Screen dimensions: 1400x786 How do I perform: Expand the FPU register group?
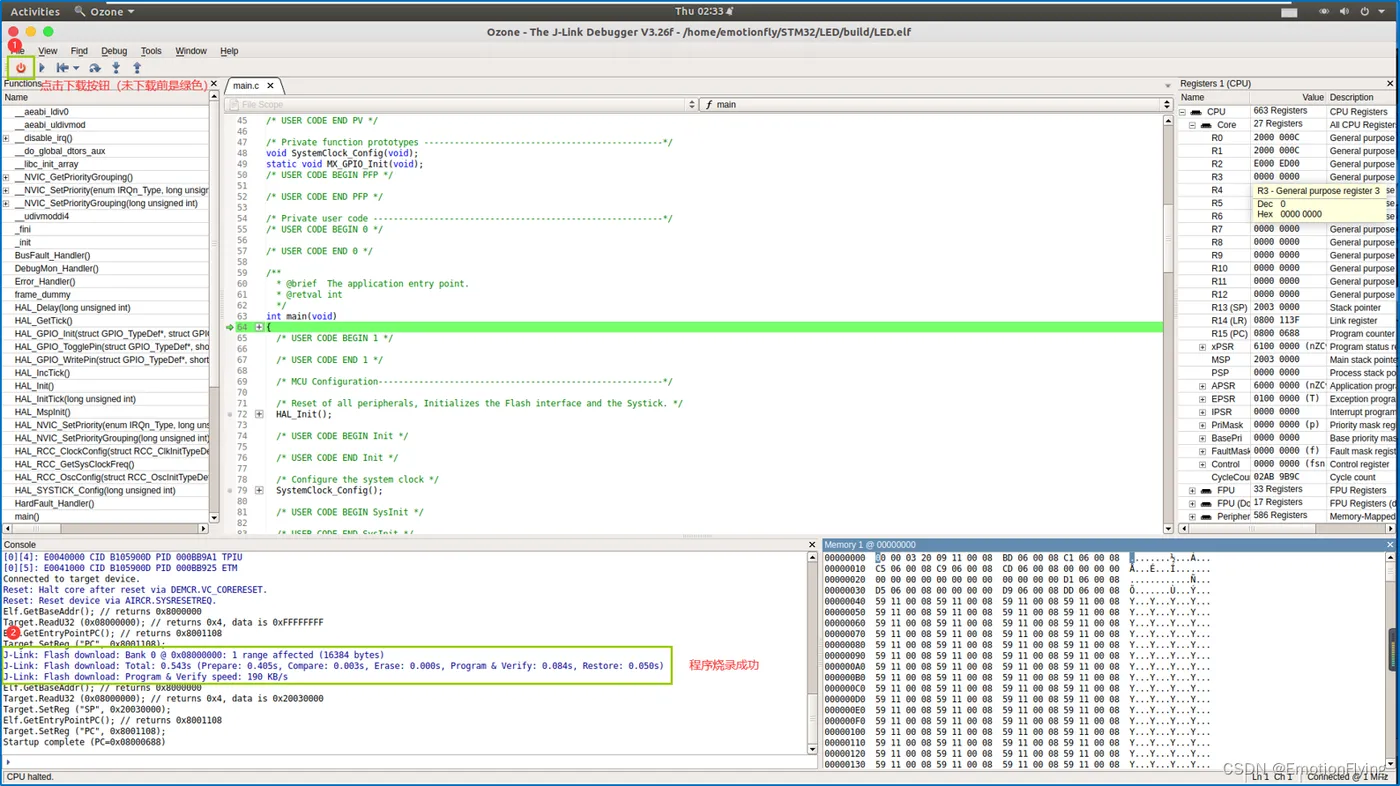pos(1192,491)
